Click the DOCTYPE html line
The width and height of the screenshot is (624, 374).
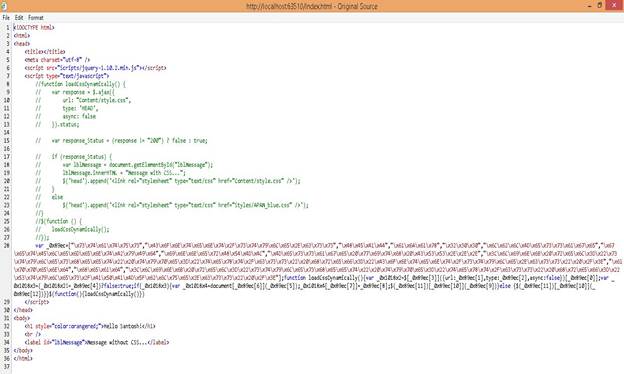pyautogui.click(x=34, y=27)
